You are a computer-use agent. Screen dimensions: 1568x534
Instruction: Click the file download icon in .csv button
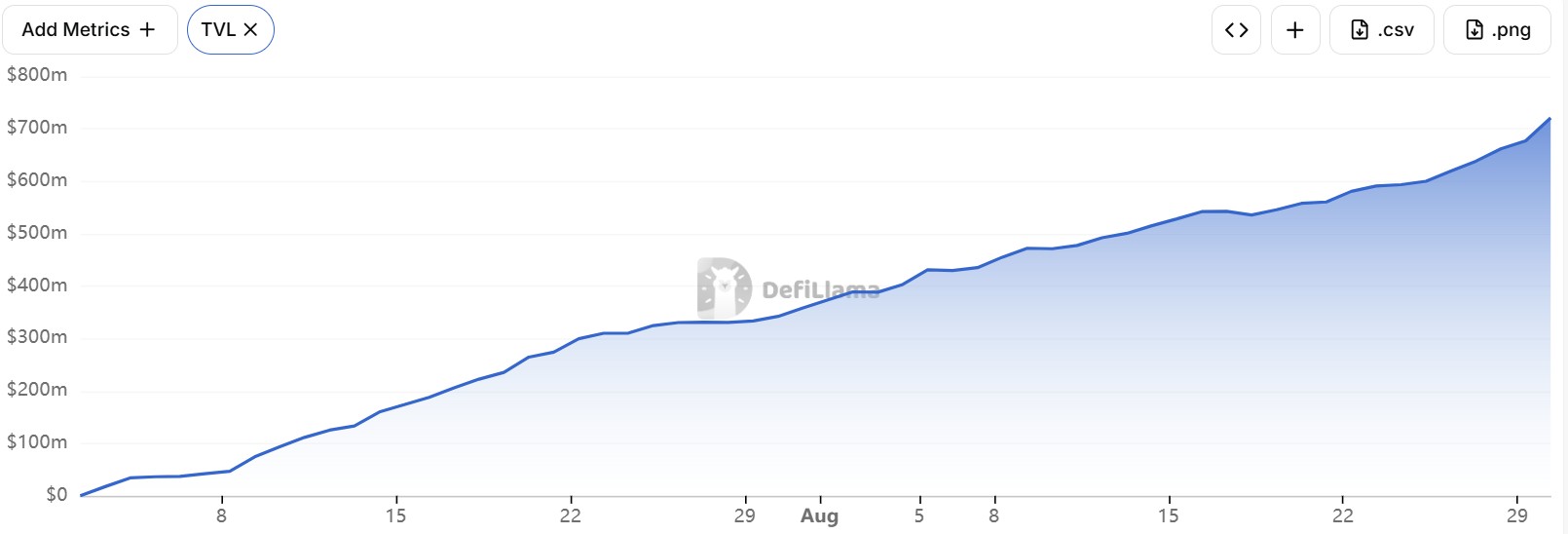[1360, 29]
